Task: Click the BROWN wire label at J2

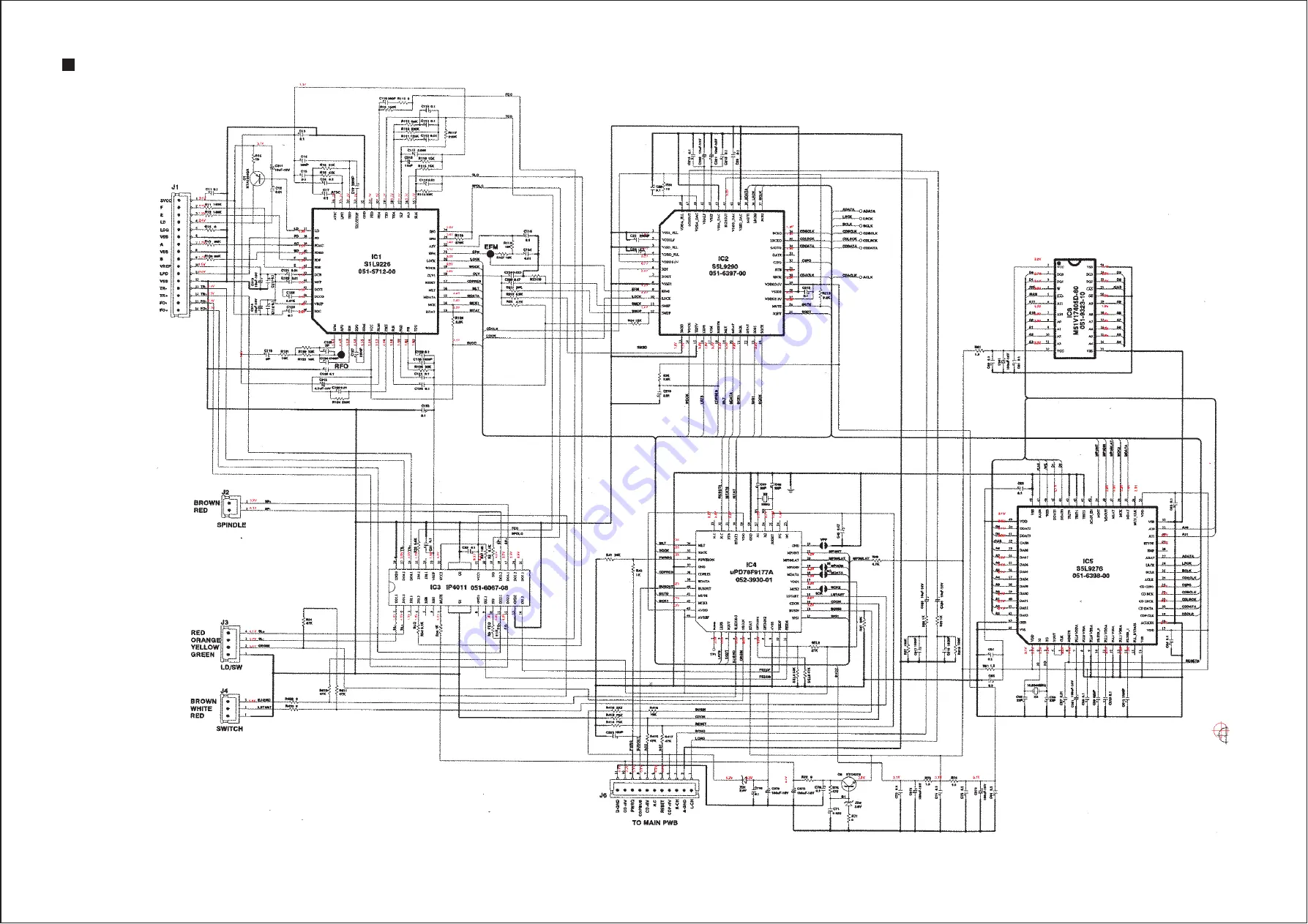Action: (x=206, y=503)
